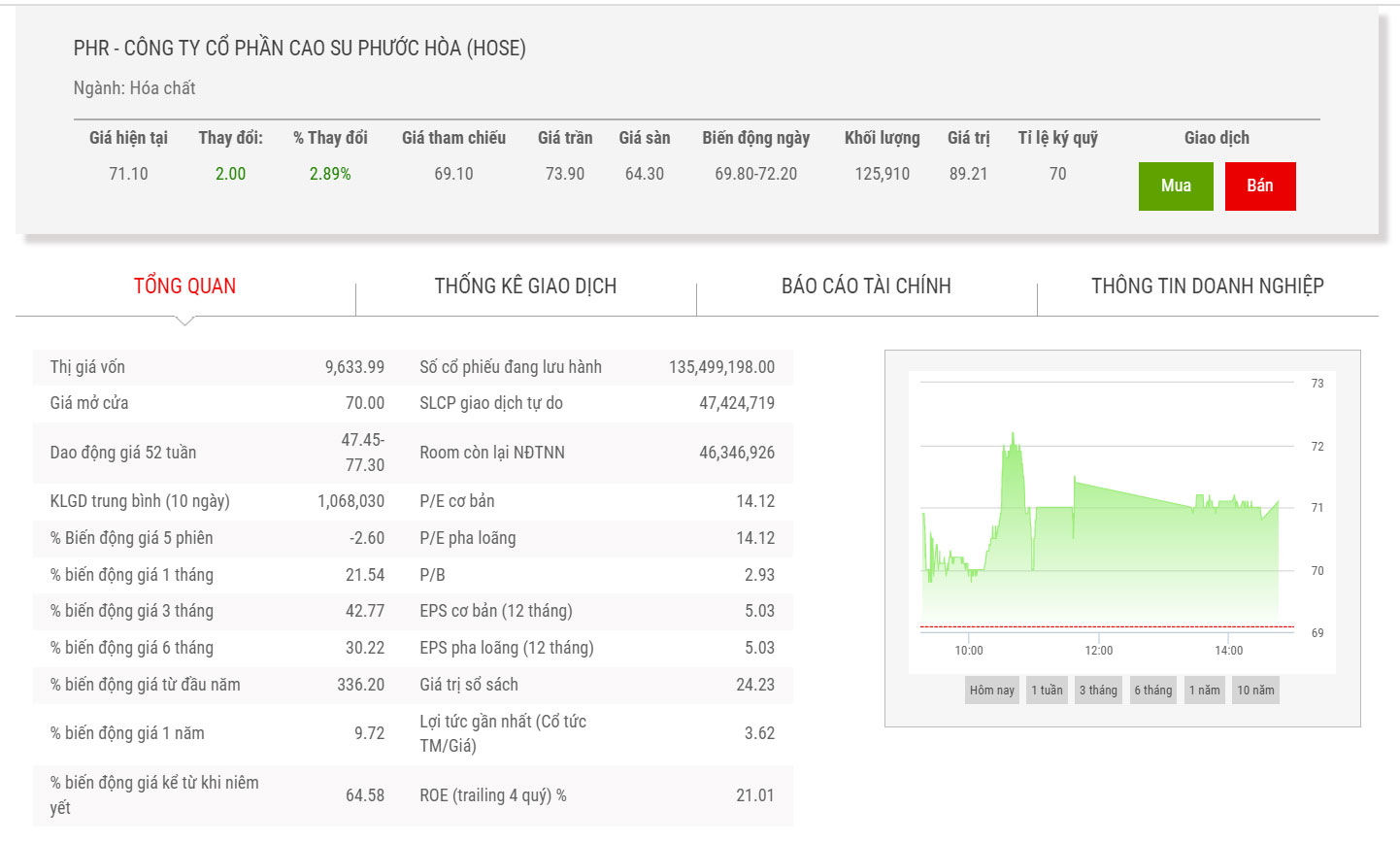The image size is (1400, 843).
Task: Click the Ngành: Hóa chất industry label
Action: click(x=134, y=88)
